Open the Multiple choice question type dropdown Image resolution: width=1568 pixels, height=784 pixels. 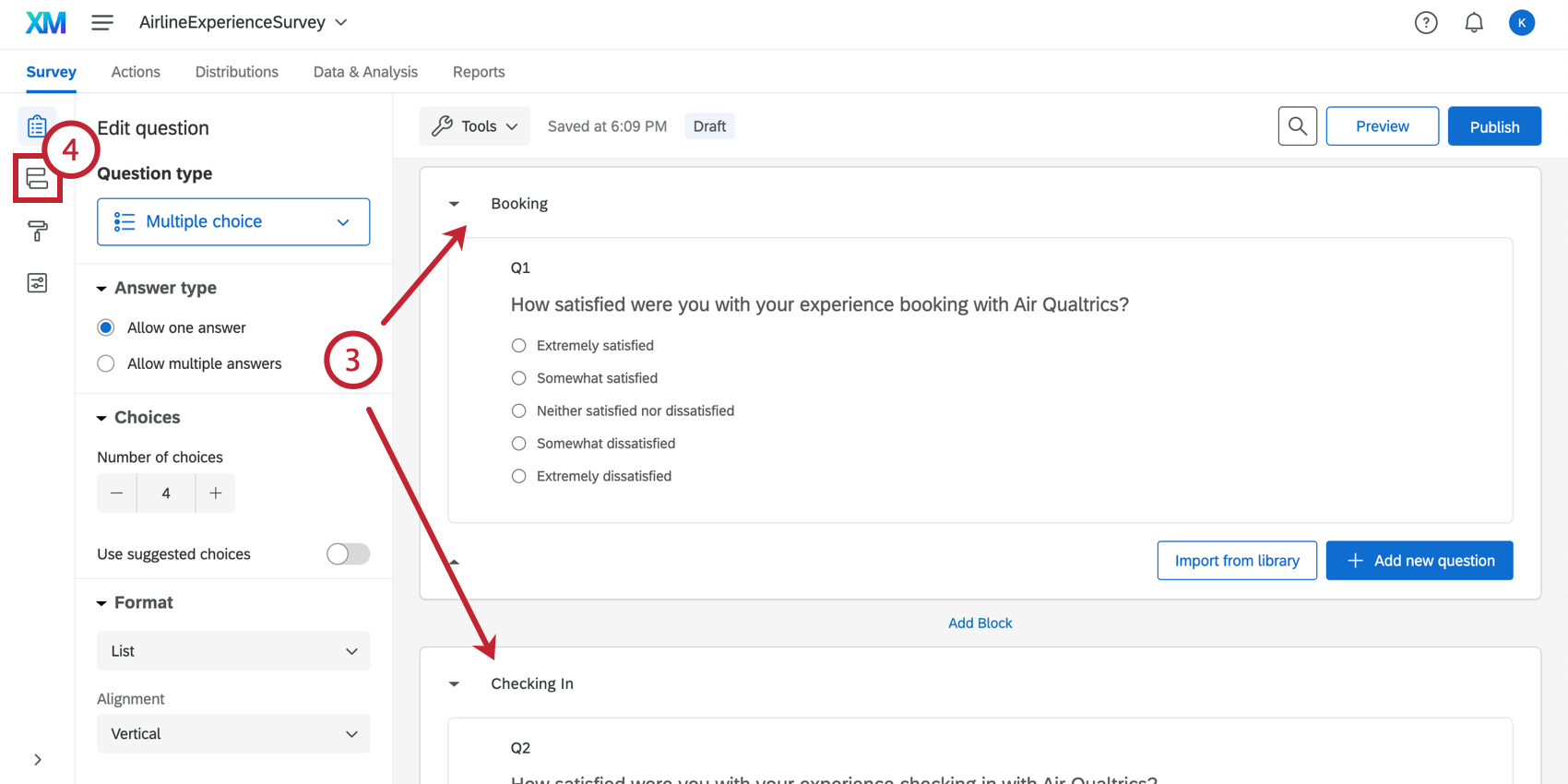coord(232,221)
